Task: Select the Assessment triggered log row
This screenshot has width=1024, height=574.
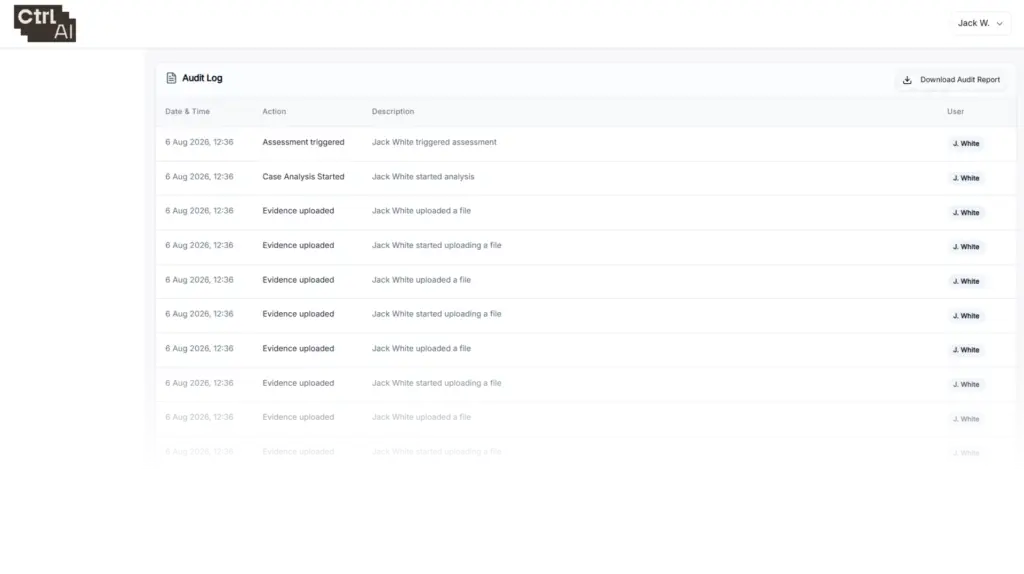Action: click(586, 143)
